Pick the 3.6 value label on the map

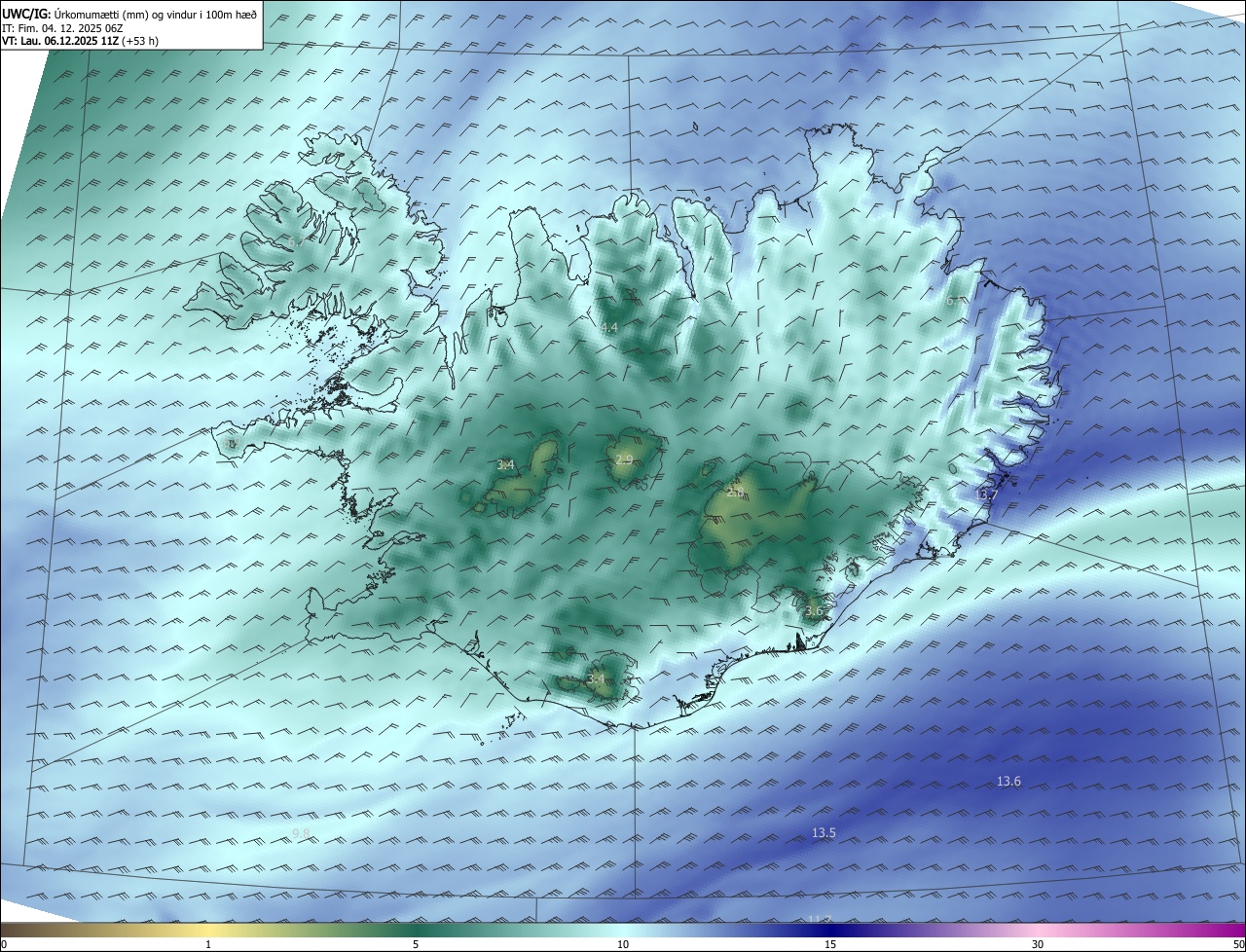click(x=814, y=611)
